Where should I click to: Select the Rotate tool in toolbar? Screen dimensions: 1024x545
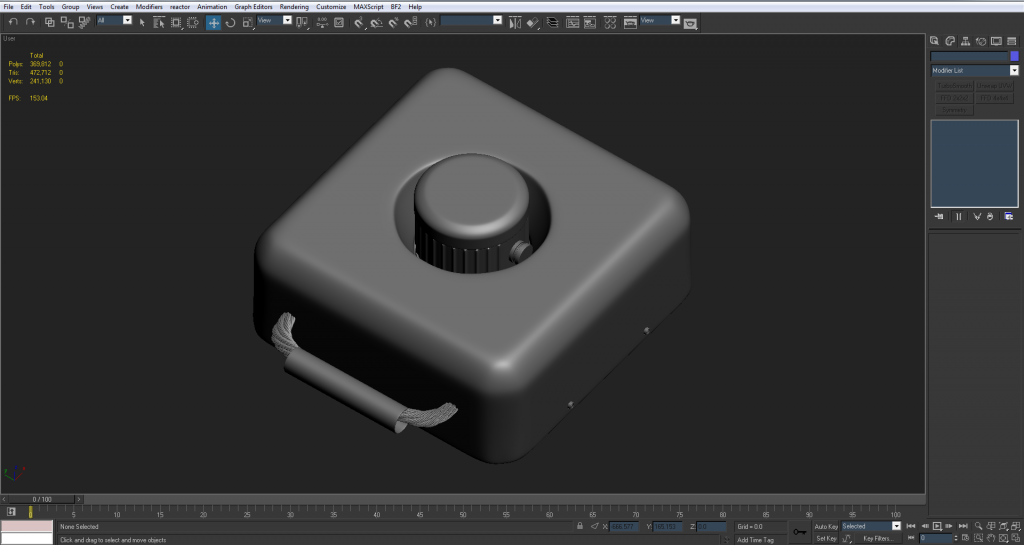230,21
